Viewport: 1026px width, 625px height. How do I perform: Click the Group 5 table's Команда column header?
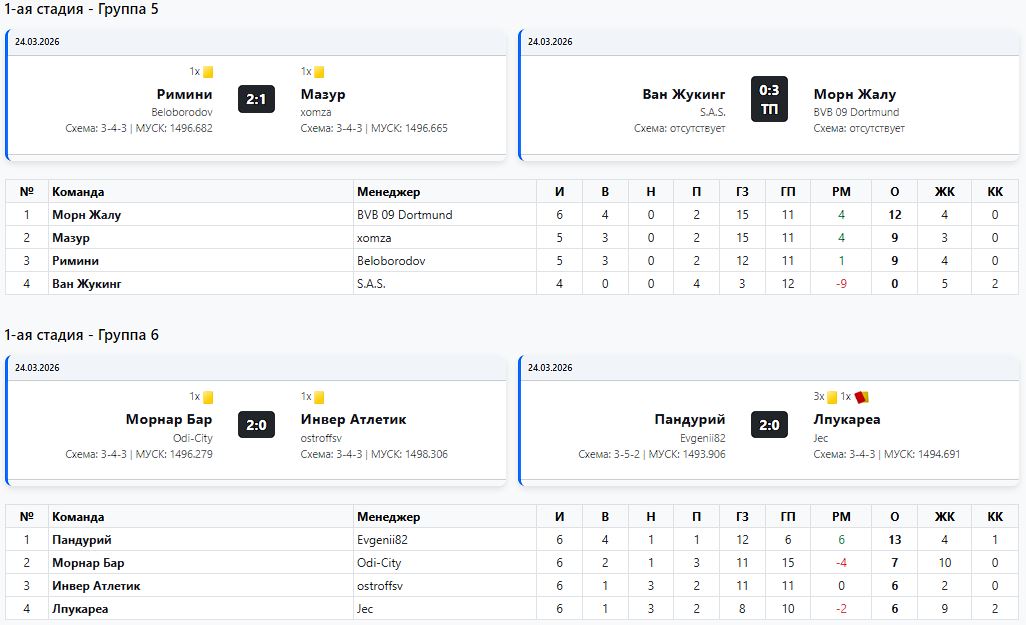pos(78,192)
